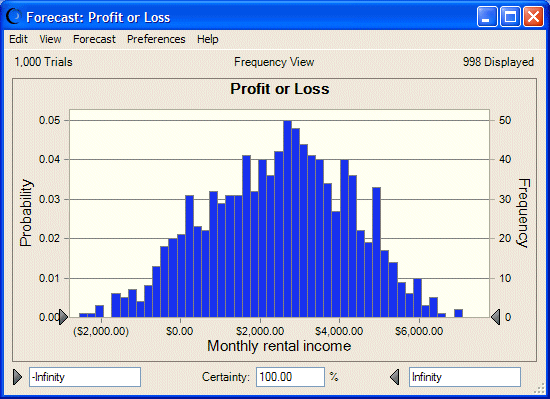Click the $4,000.00 axis label
Screen dimensions: 550x399
339,331
